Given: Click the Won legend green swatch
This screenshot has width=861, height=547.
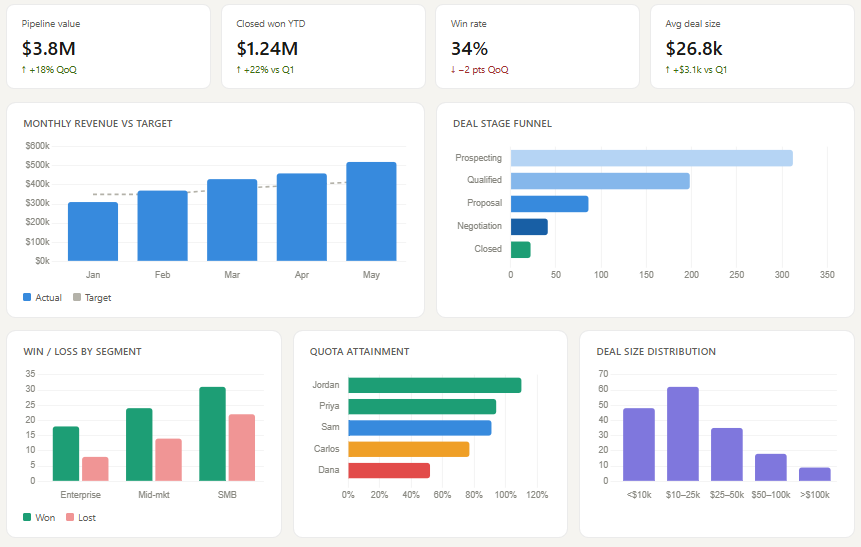Looking at the screenshot, I should 27,517.
